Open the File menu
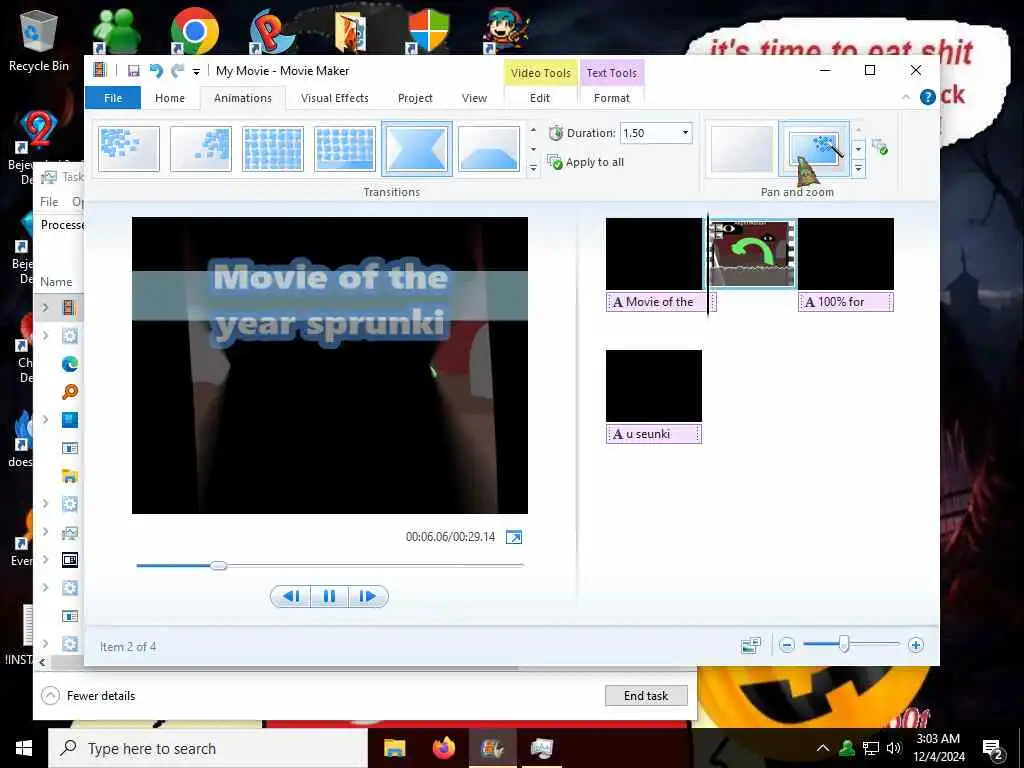The image size is (1024, 768). point(113,98)
